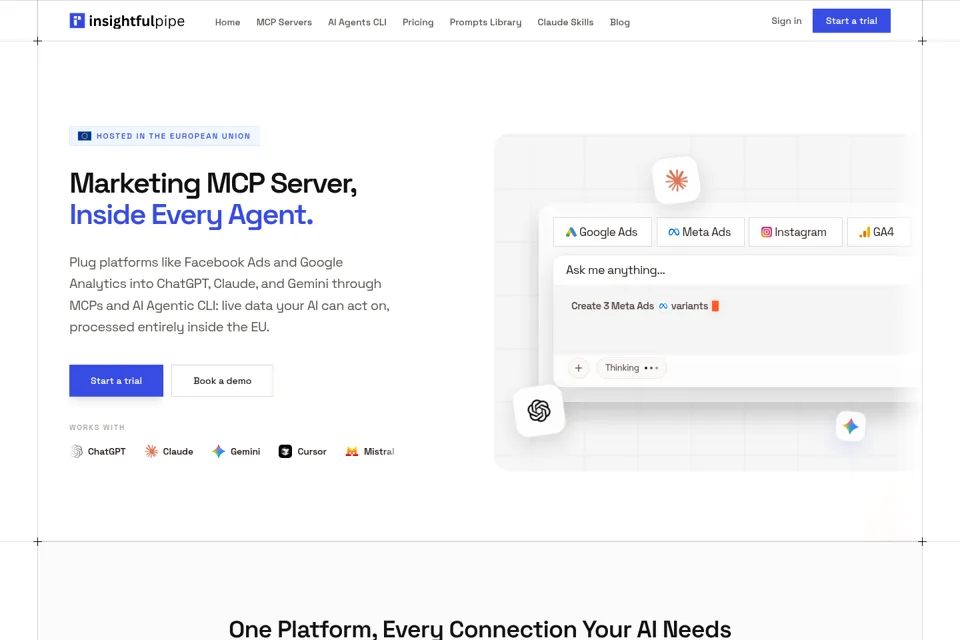Click the 'Create 3 Meta Ads variants' prompt text
The width and height of the screenshot is (960, 640).
[639, 306]
